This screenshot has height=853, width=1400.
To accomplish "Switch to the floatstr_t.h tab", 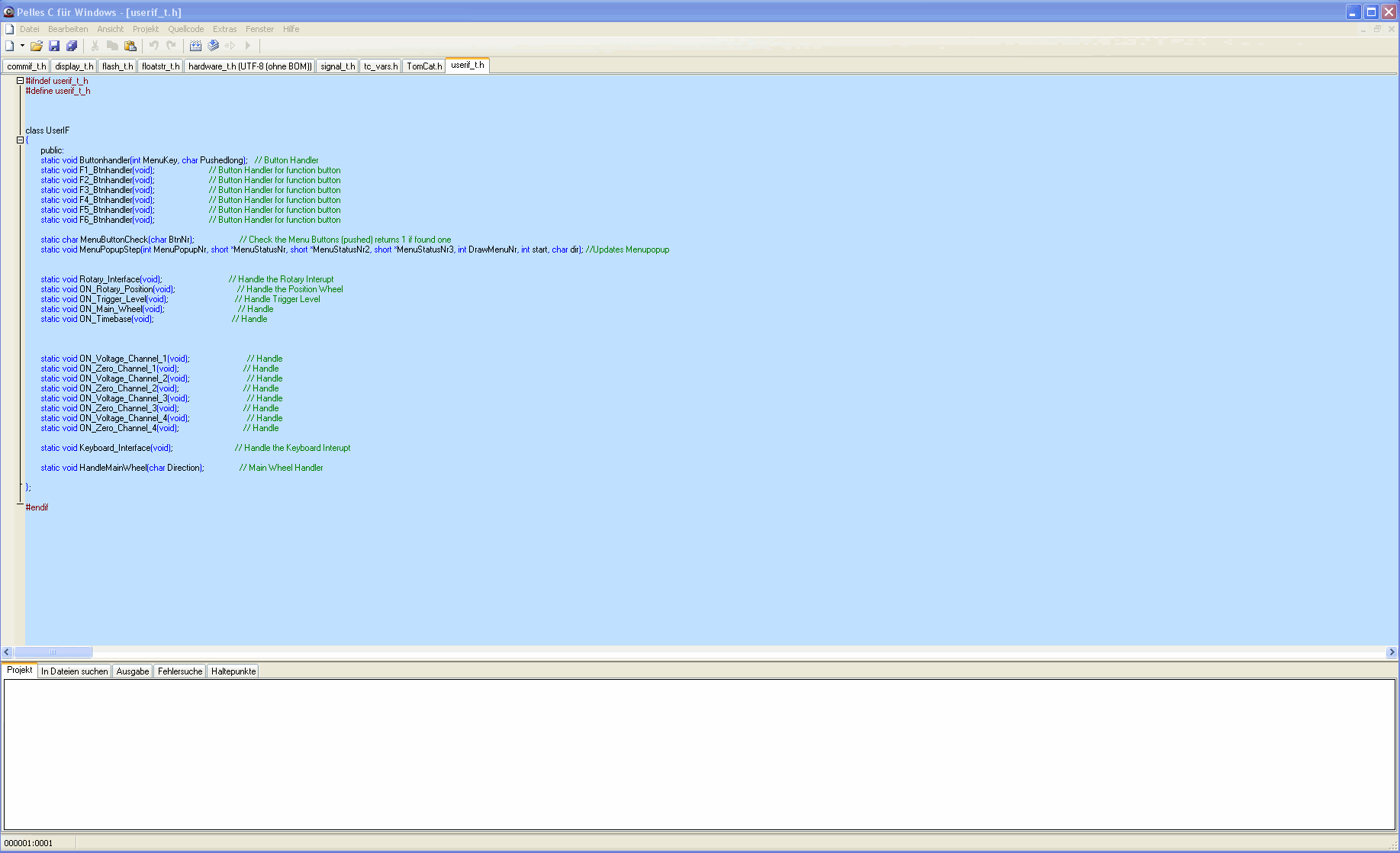I will [x=160, y=66].
